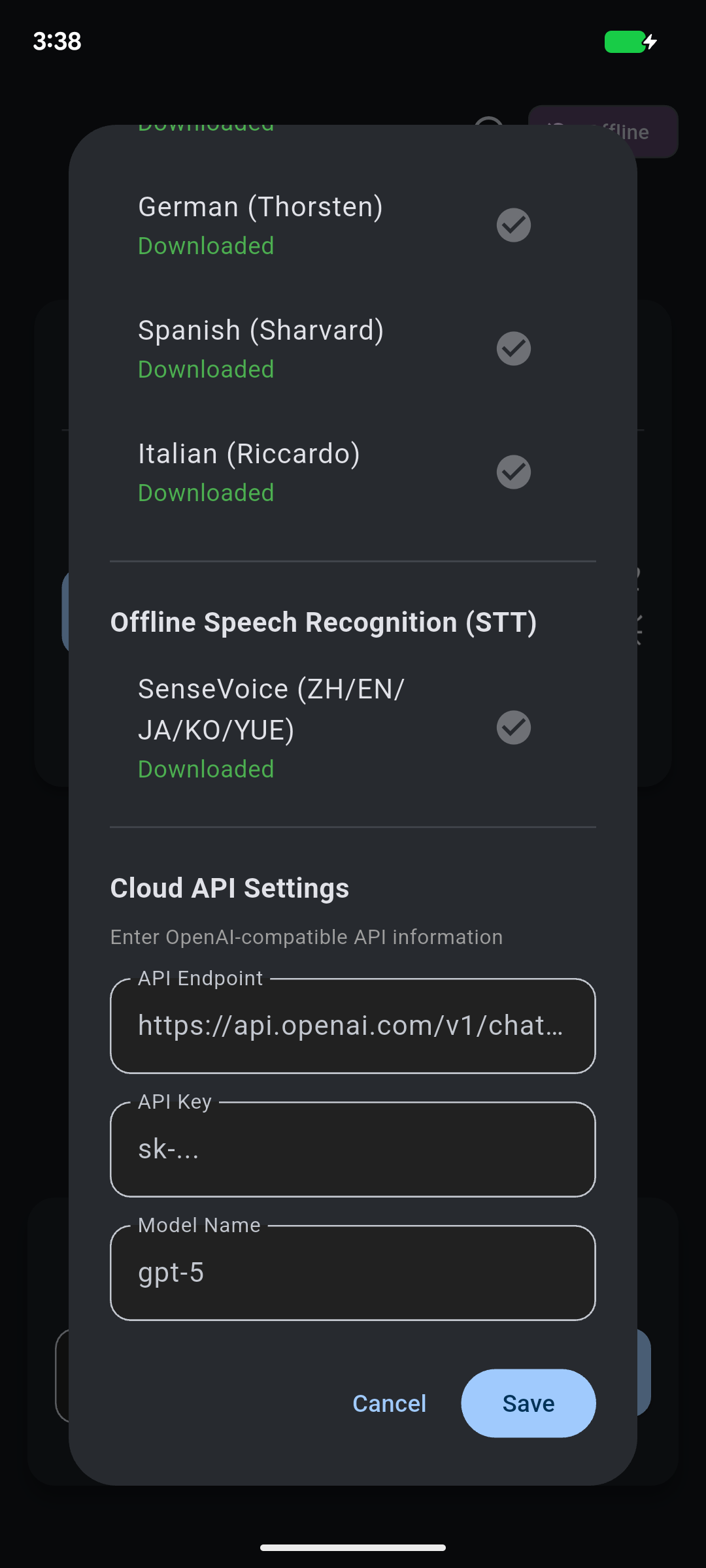Click into the API Key field
Screen dimensions: 706x1568
coord(352,1149)
